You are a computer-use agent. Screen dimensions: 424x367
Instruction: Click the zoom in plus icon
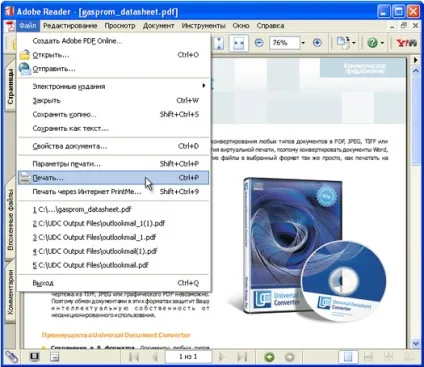pos(317,43)
